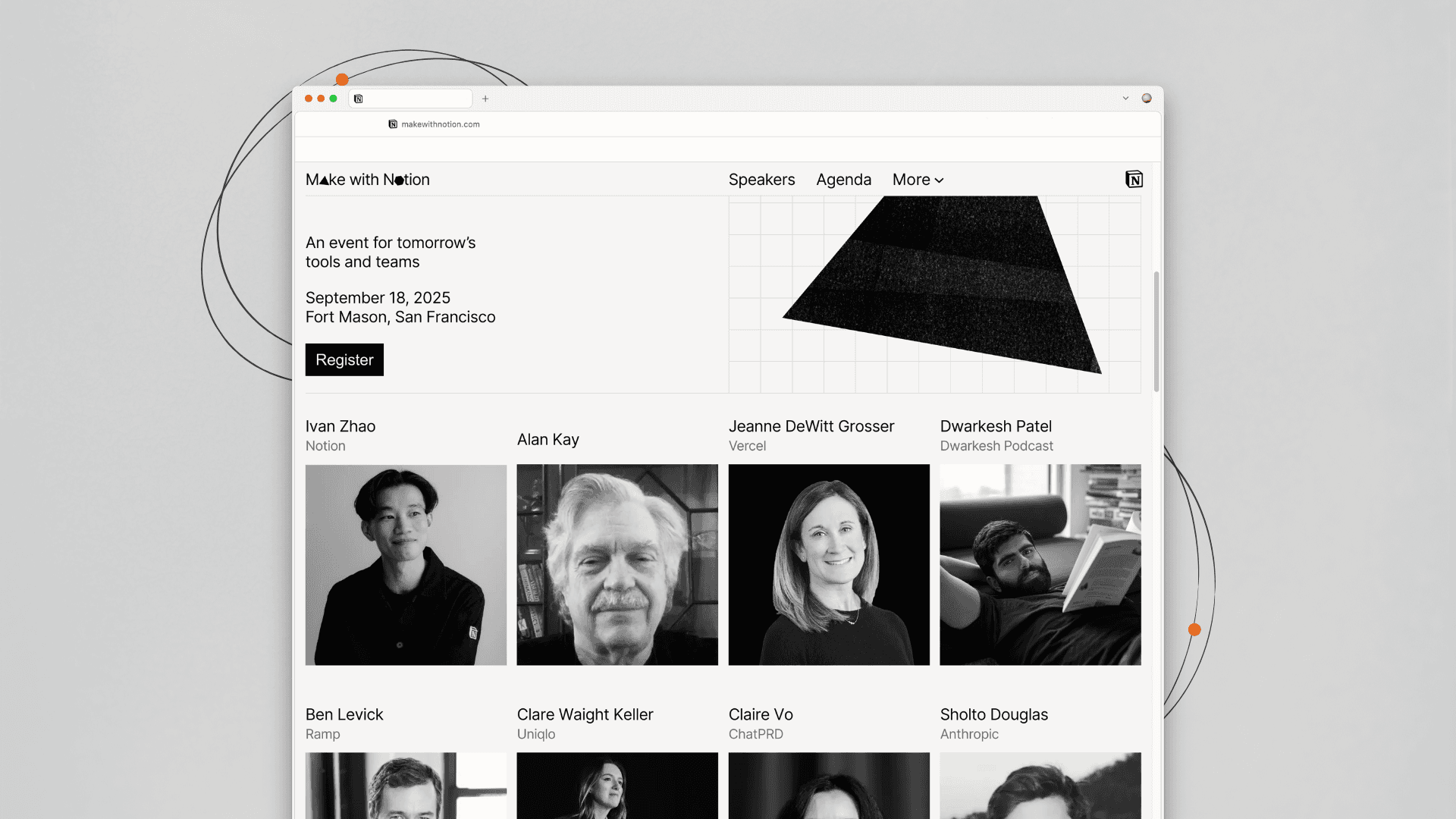Image resolution: width=1456 pixels, height=819 pixels.
Task: Open Alan Kay's speaker photo
Action: [x=617, y=565]
